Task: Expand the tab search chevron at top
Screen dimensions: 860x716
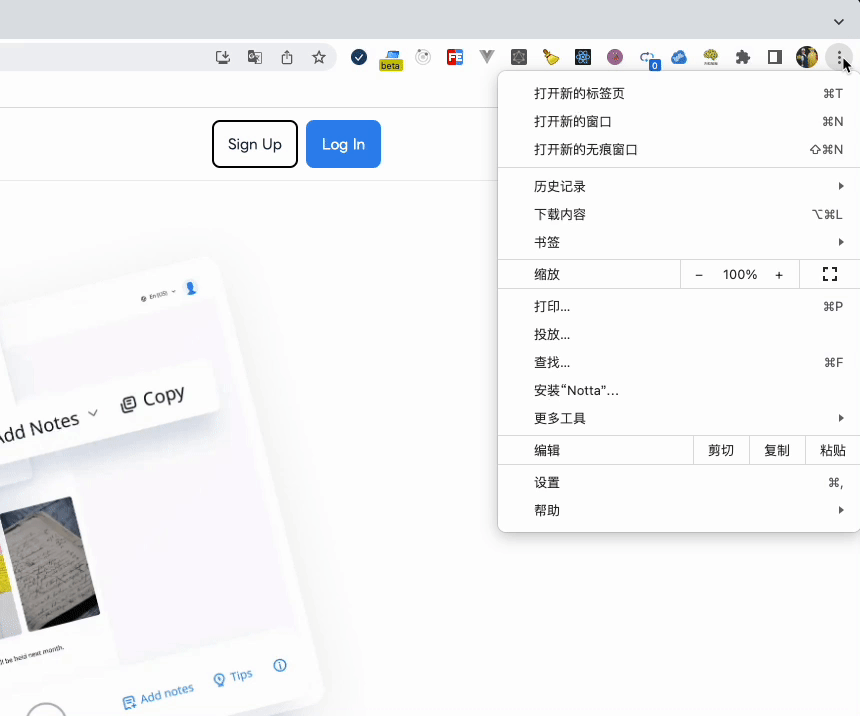Action: [x=839, y=22]
